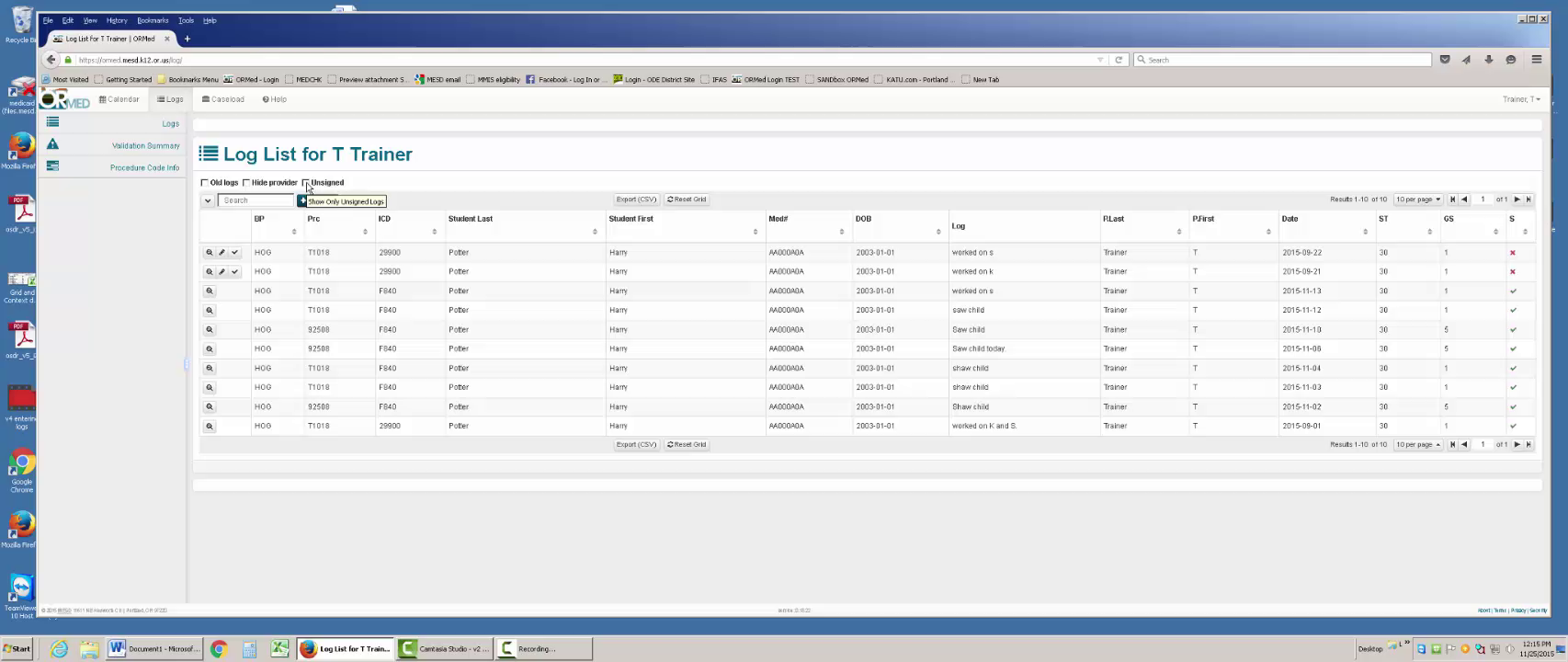Click the Chrome icon in the taskbar
1568x662 pixels.
219,648
